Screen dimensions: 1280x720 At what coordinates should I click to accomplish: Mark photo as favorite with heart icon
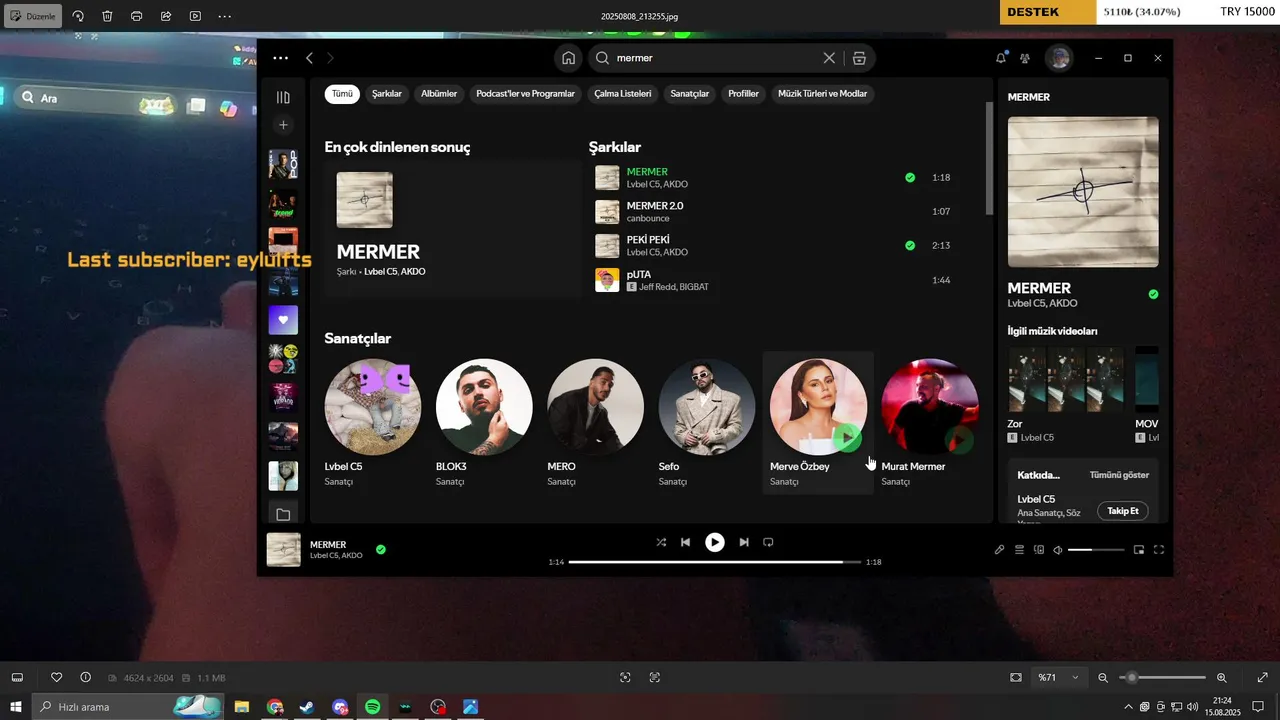click(x=56, y=677)
